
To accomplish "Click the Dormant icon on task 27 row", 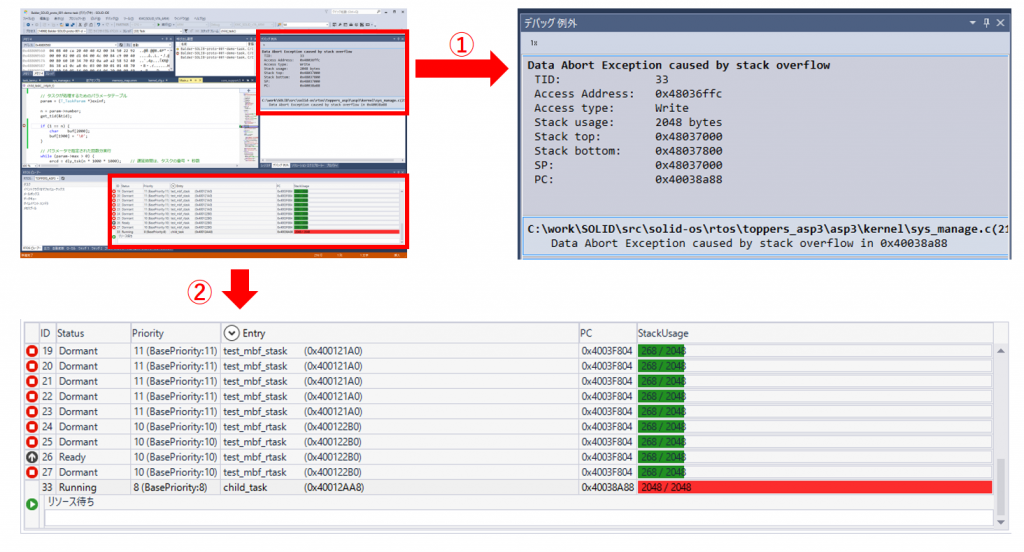I will 31,471.
